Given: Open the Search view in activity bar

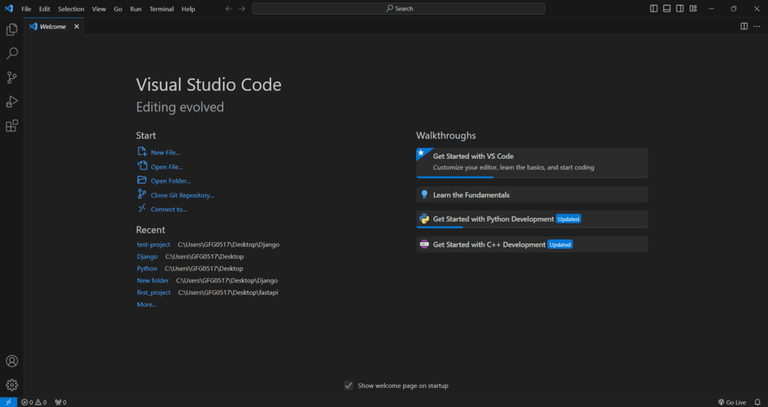Looking at the screenshot, I should point(12,54).
